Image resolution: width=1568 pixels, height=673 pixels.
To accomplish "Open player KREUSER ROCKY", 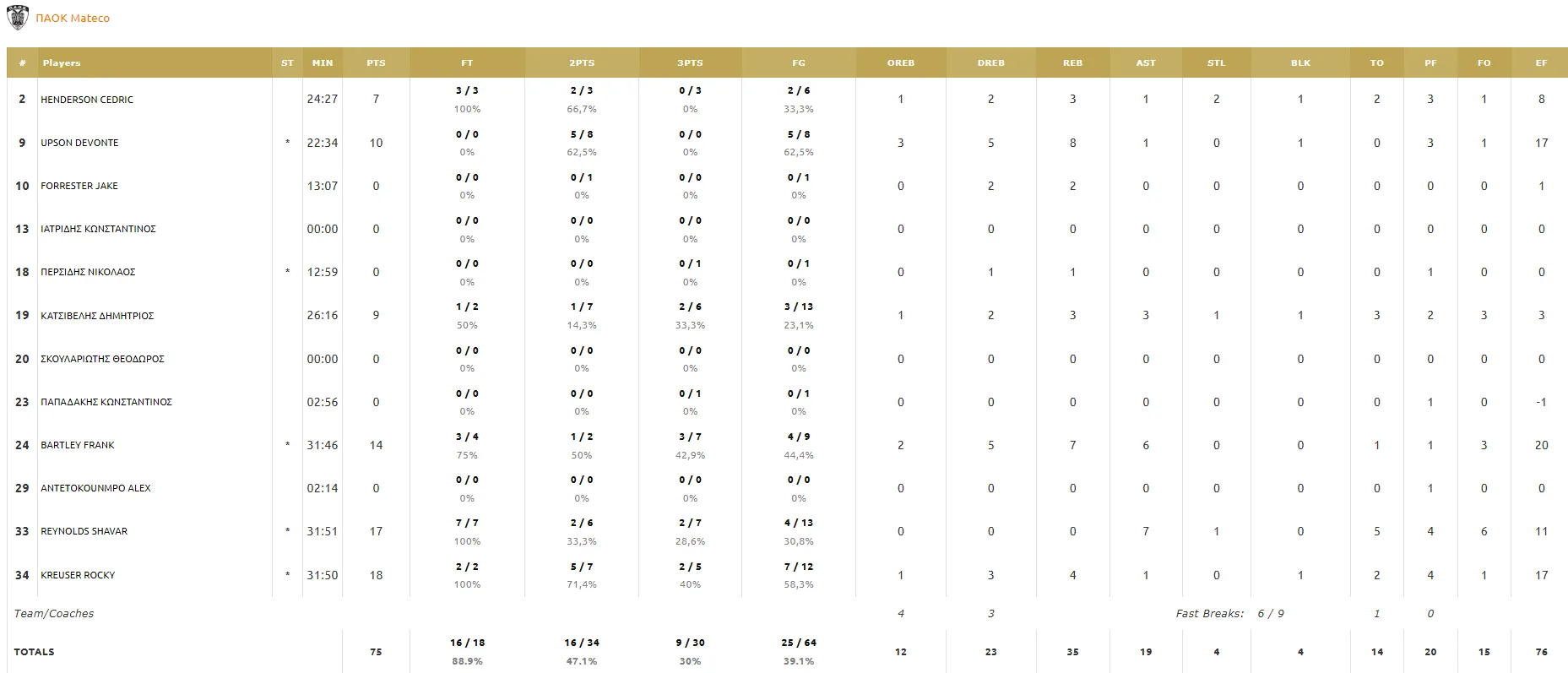I will tap(78, 575).
